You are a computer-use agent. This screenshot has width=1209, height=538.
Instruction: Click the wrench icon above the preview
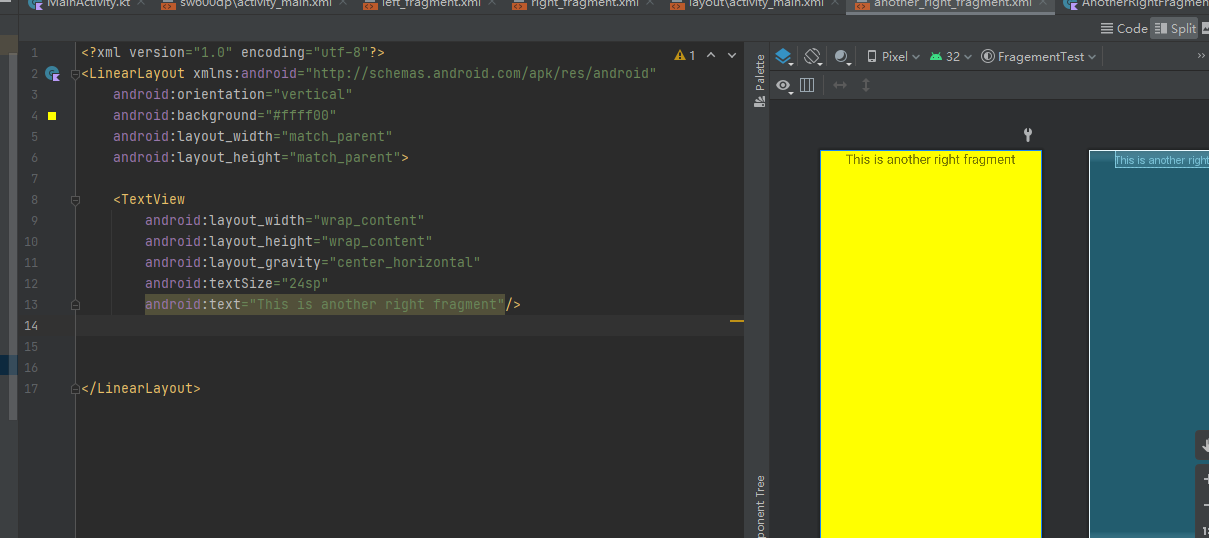click(1027, 135)
